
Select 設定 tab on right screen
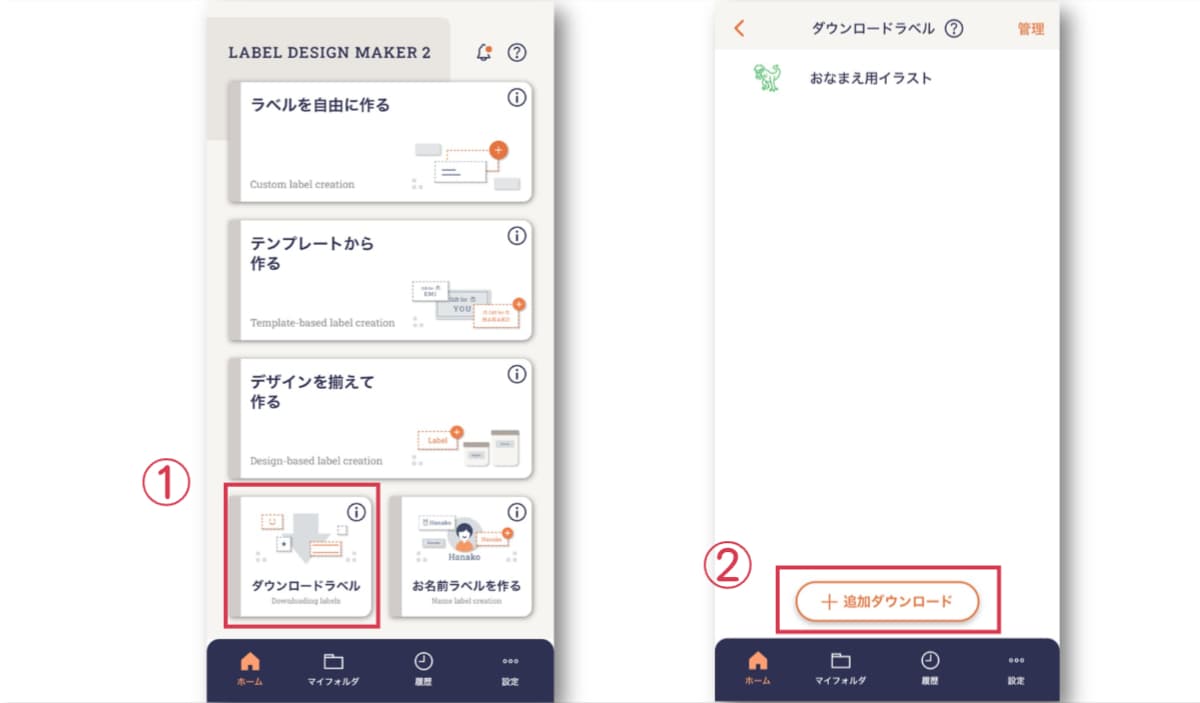(x=1016, y=669)
